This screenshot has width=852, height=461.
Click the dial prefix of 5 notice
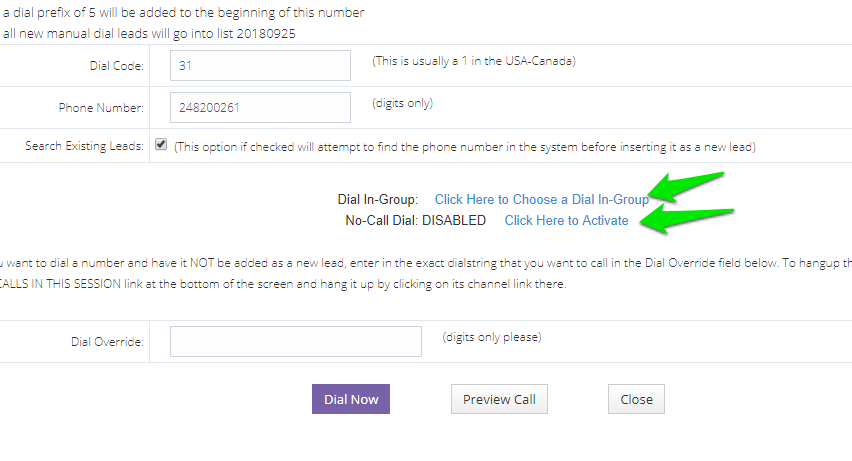click(x=184, y=13)
